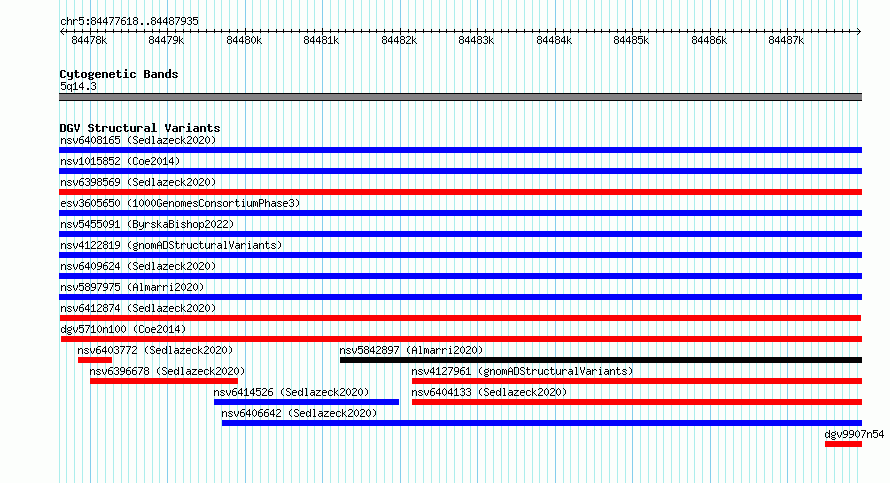
Task: Click the nsv6408165 (Sedlazeck2020) variant label
Action: click(138, 140)
